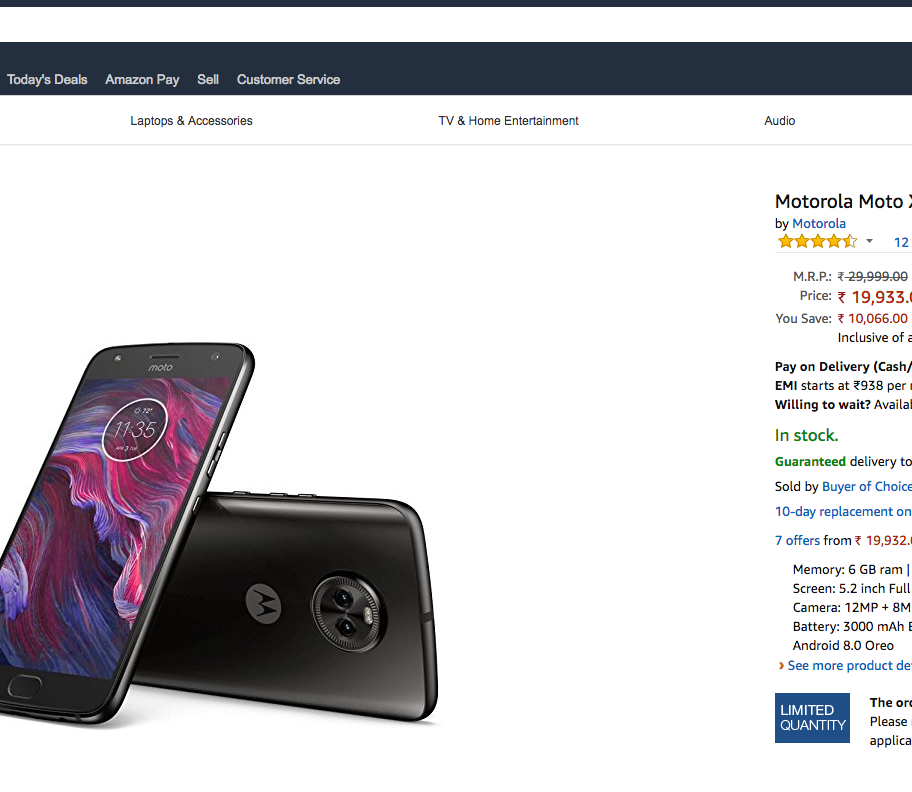The height and width of the screenshot is (792, 912).
Task: Open the customer reviews count link
Action: click(901, 242)
